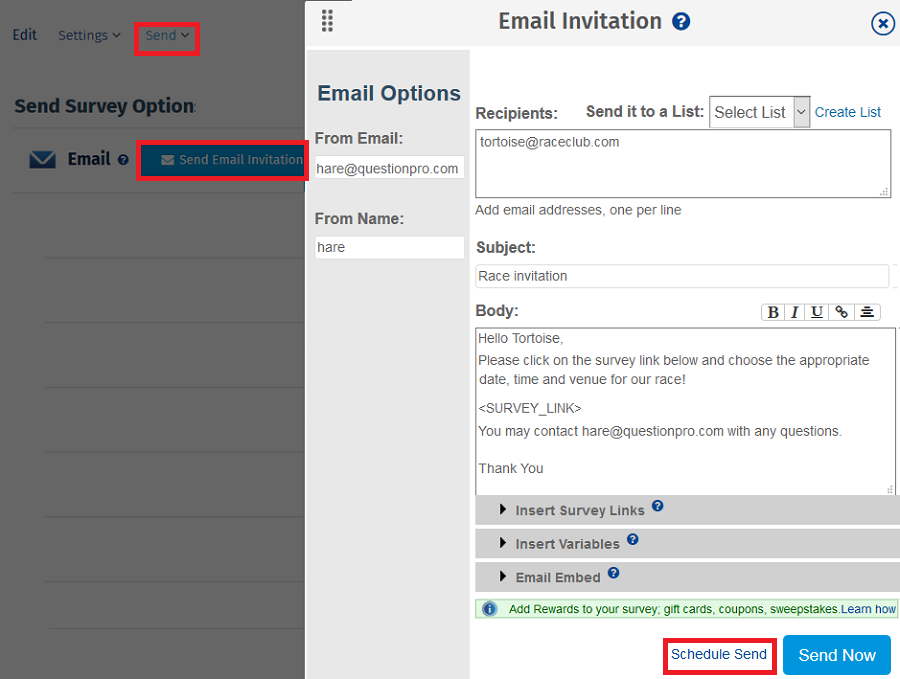
Task: Click the 'Hello Tortoise,' greeting line
Action: pyautogui.click(x=521, y=338)
